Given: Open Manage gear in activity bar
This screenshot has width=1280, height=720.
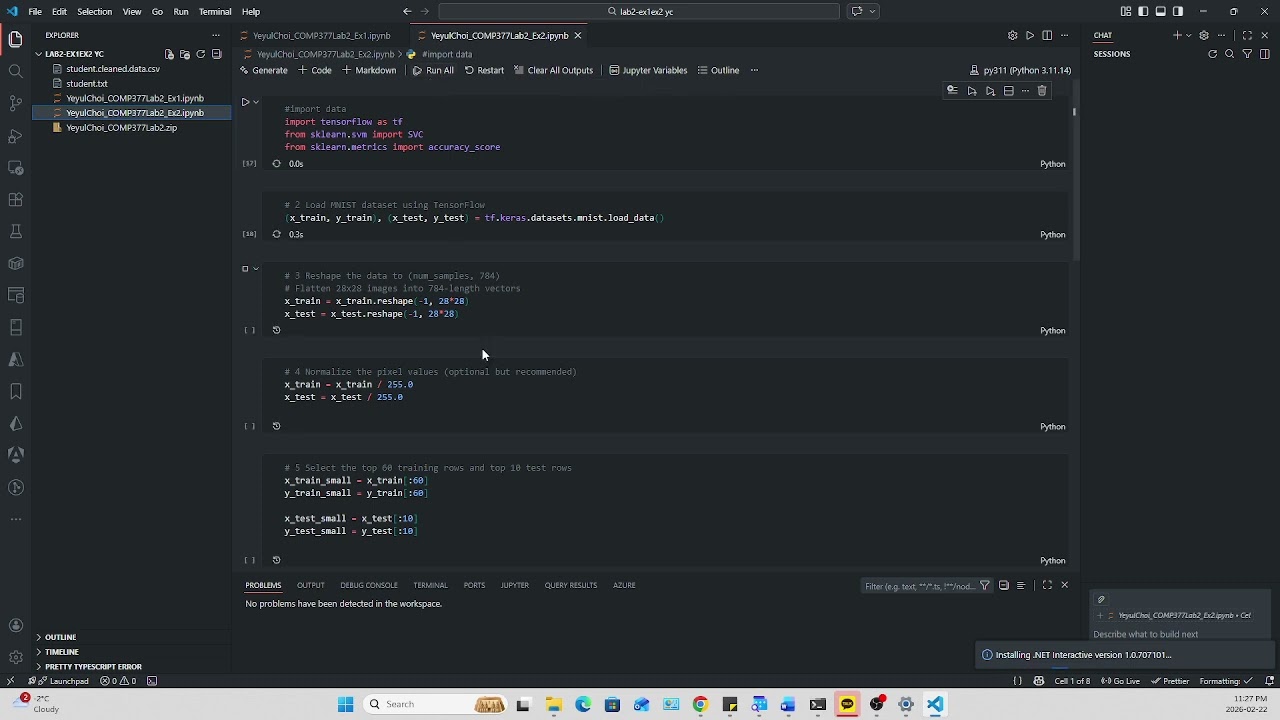Looking at the screenshot, I should pos(16,657).
